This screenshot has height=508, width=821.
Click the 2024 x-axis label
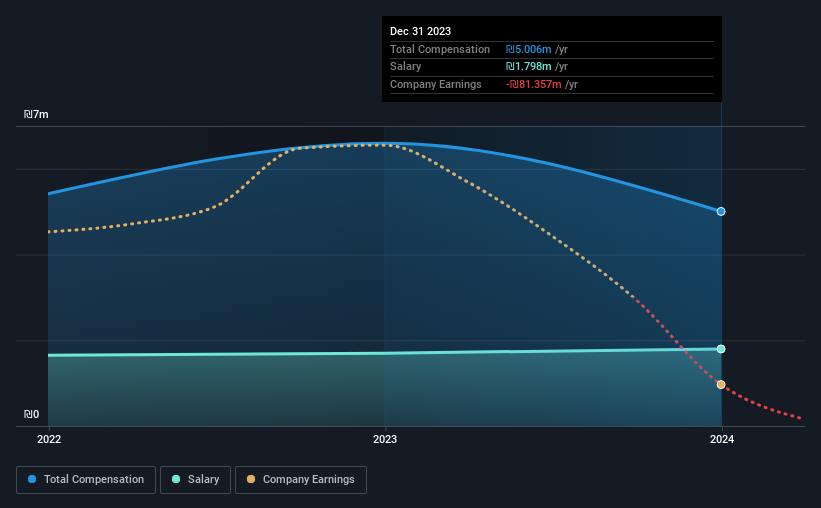pyautogui.click(x=722, y=439)
